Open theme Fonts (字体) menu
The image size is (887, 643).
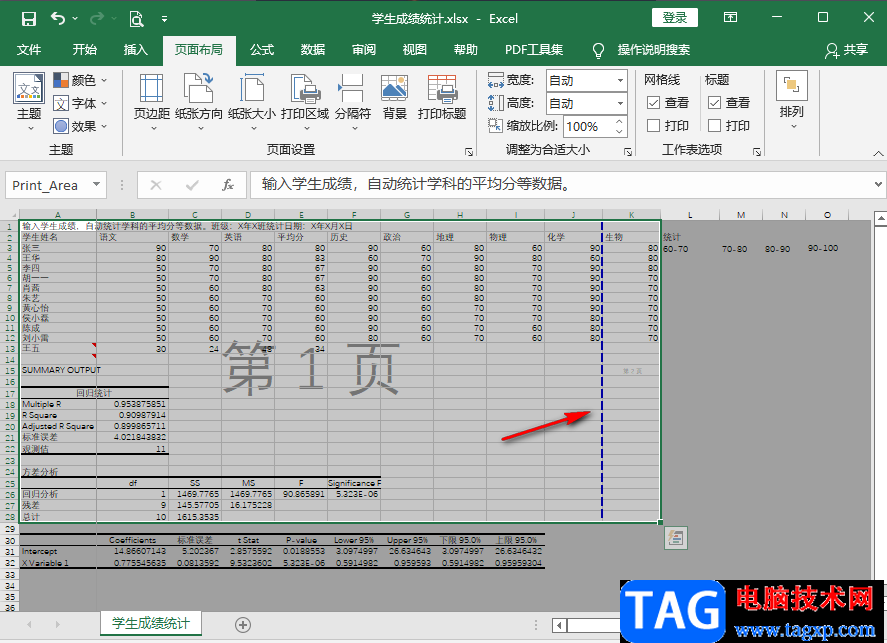[x=80, y=103]
